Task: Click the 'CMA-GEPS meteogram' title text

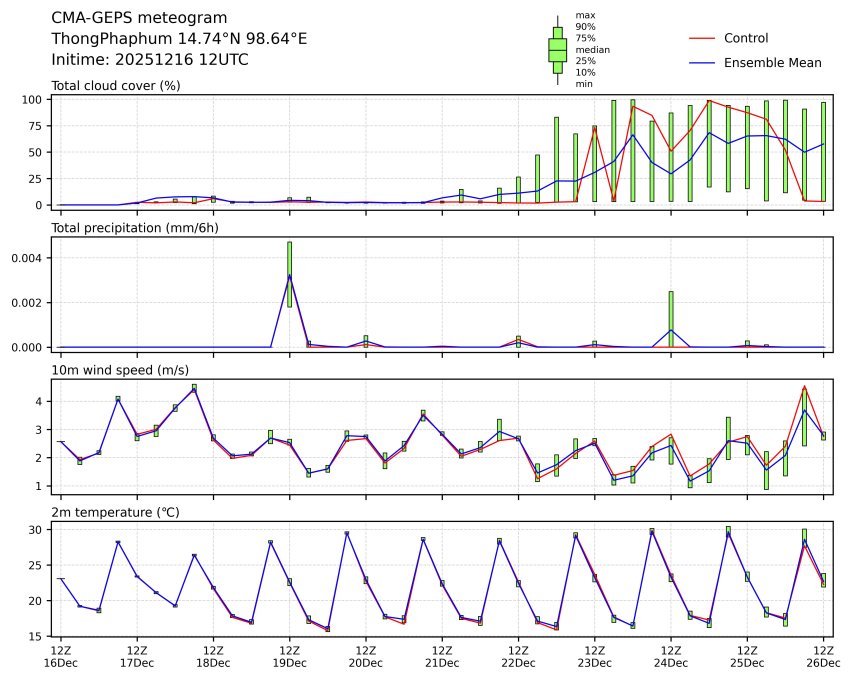Action: [x=139, y=18]
